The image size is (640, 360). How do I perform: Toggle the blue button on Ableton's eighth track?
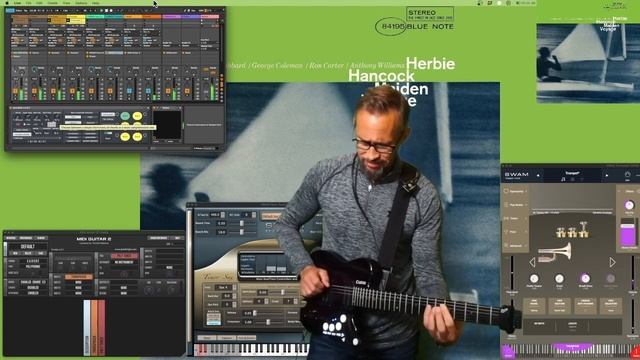[x=148, y=91]
